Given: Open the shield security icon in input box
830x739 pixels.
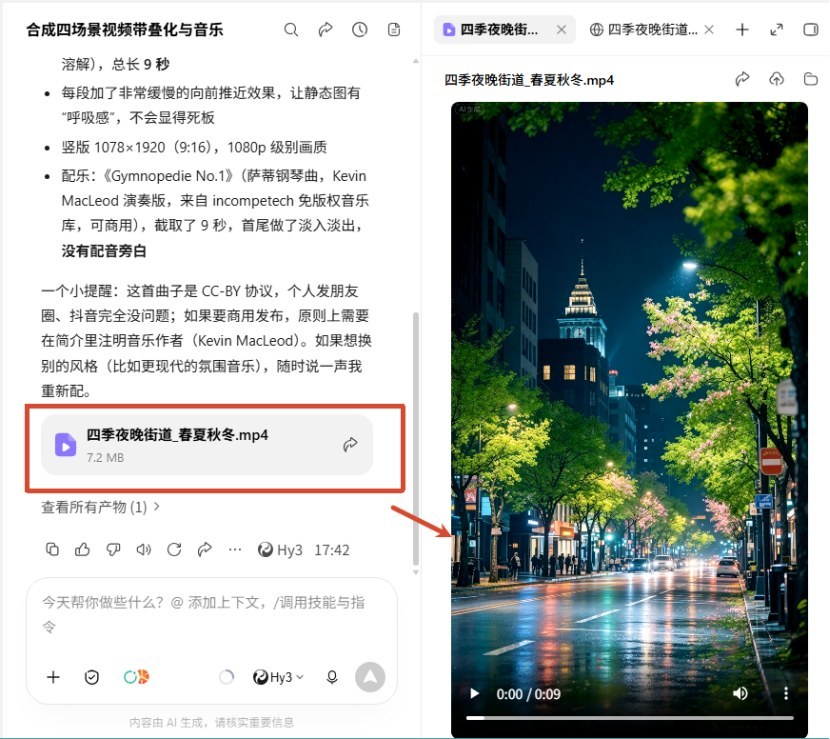Looking at the screenshot, I should click(92, 677).
